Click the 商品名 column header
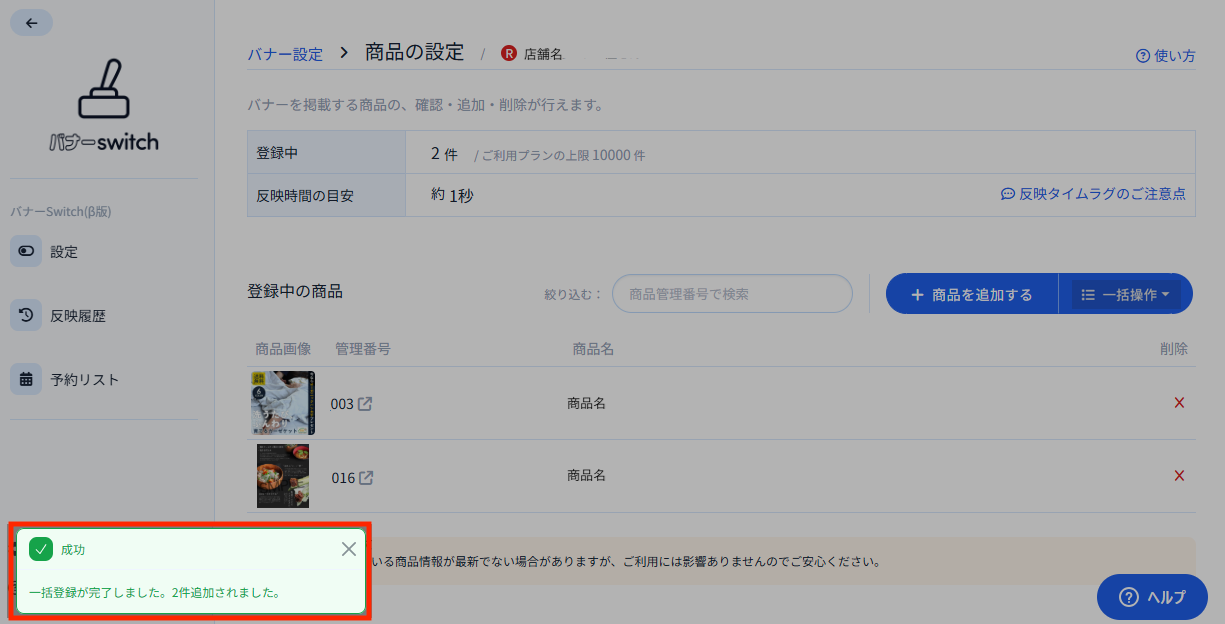 pyautogui.click(x=593, y=349)
